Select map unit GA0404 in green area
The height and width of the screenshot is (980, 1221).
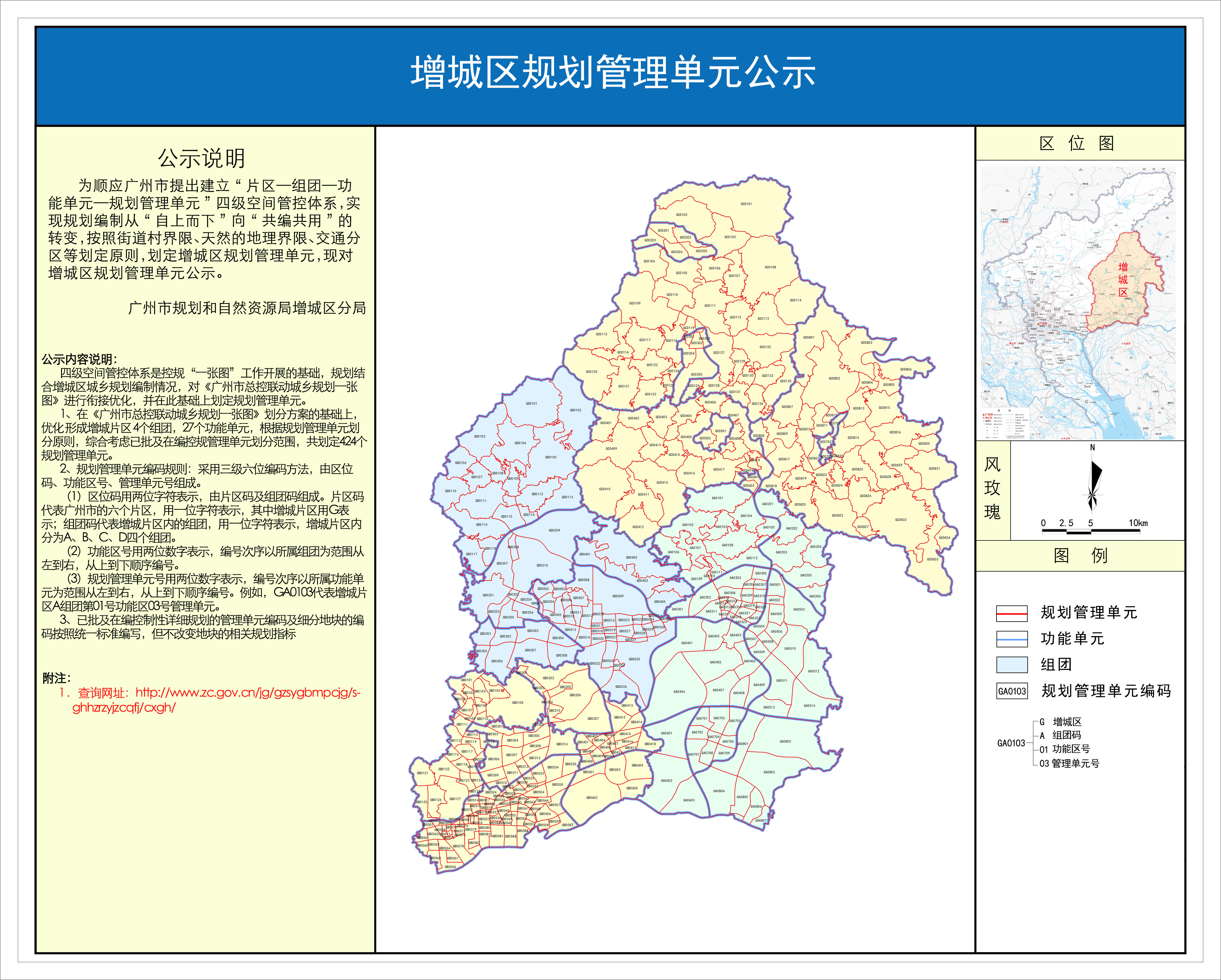point(679,692)
